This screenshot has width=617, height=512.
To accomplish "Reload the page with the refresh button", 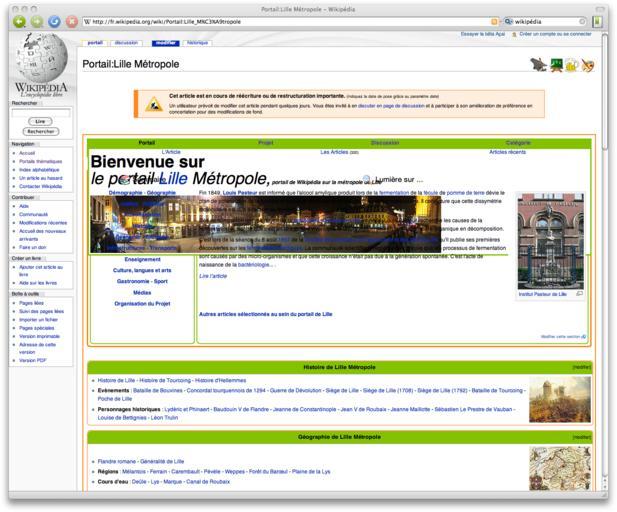I will (54, 21).
